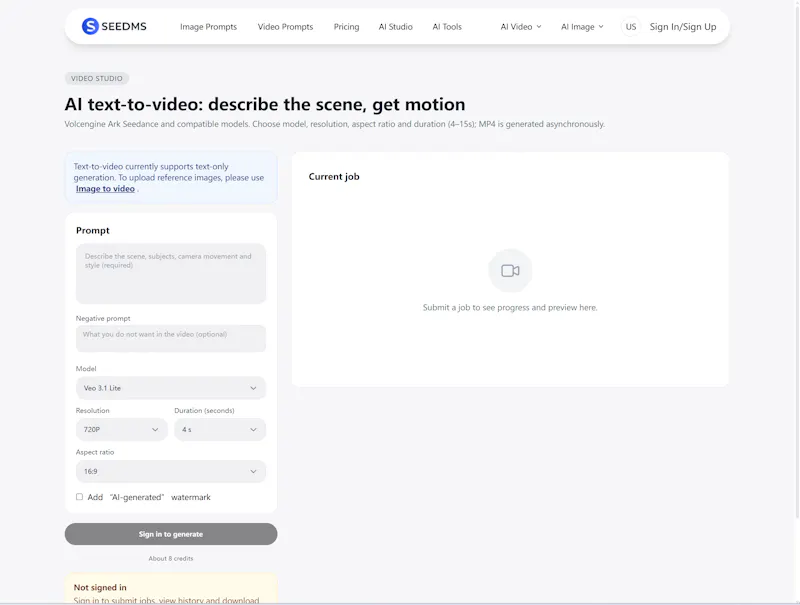
Task: Click the Current job heading
Action: click(334, 177)
